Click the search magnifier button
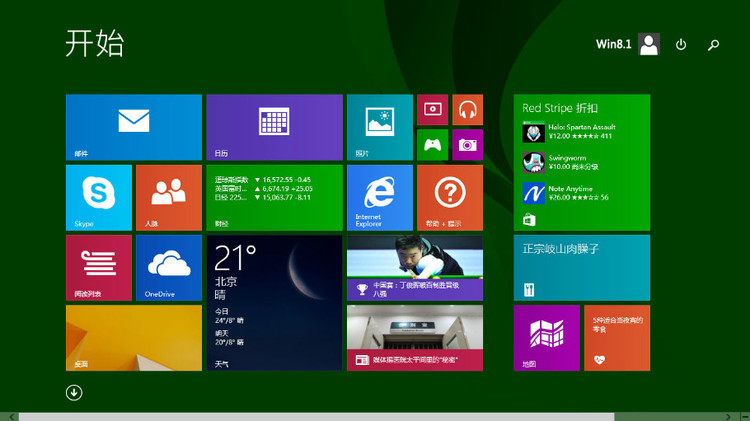This screenshot has height=421, width=750. (713, 45)
